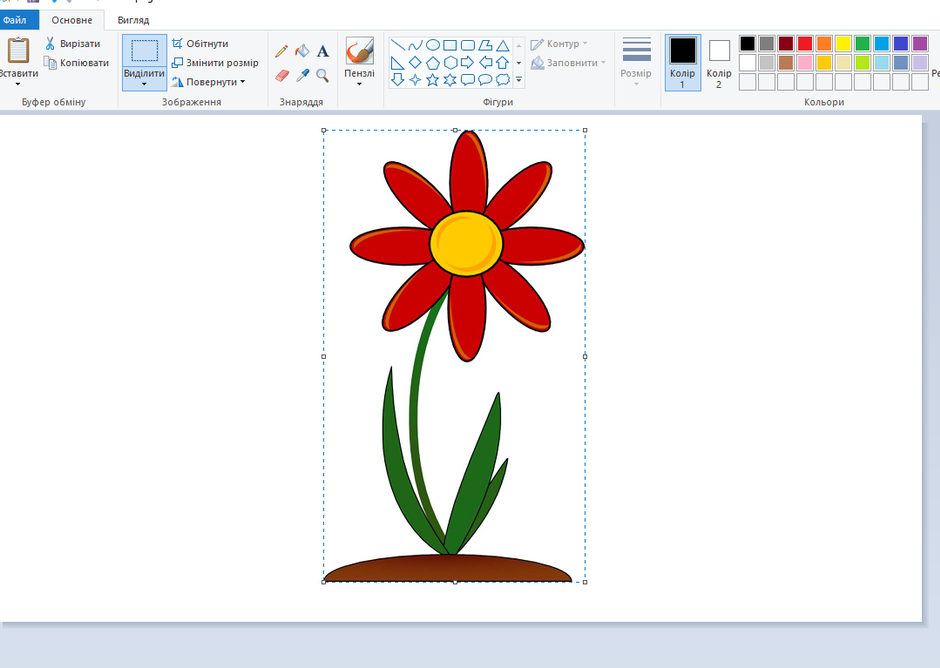Choose the Pentagon shape

[x=432, y=62]
